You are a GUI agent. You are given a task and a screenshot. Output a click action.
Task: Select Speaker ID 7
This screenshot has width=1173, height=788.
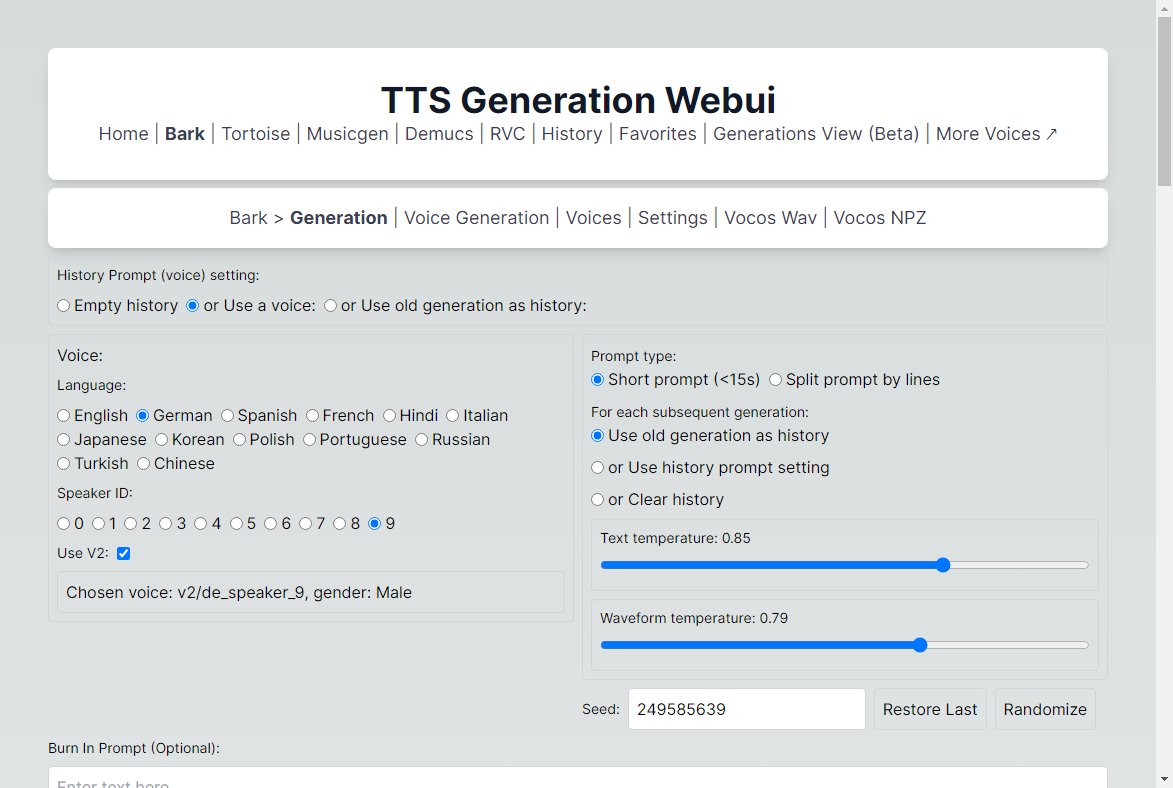(x=305, y=523)
